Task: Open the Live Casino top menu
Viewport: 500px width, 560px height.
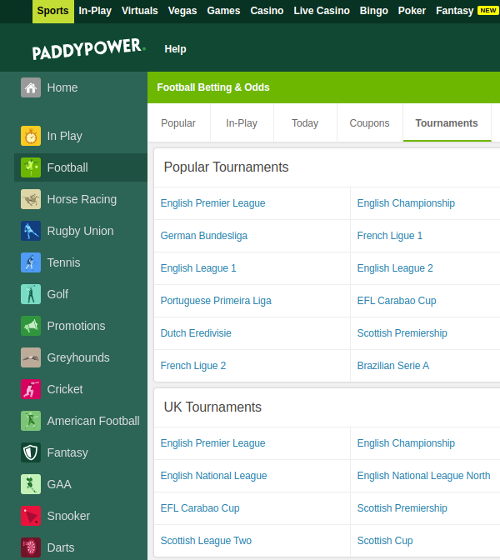Action: (321, 11)
